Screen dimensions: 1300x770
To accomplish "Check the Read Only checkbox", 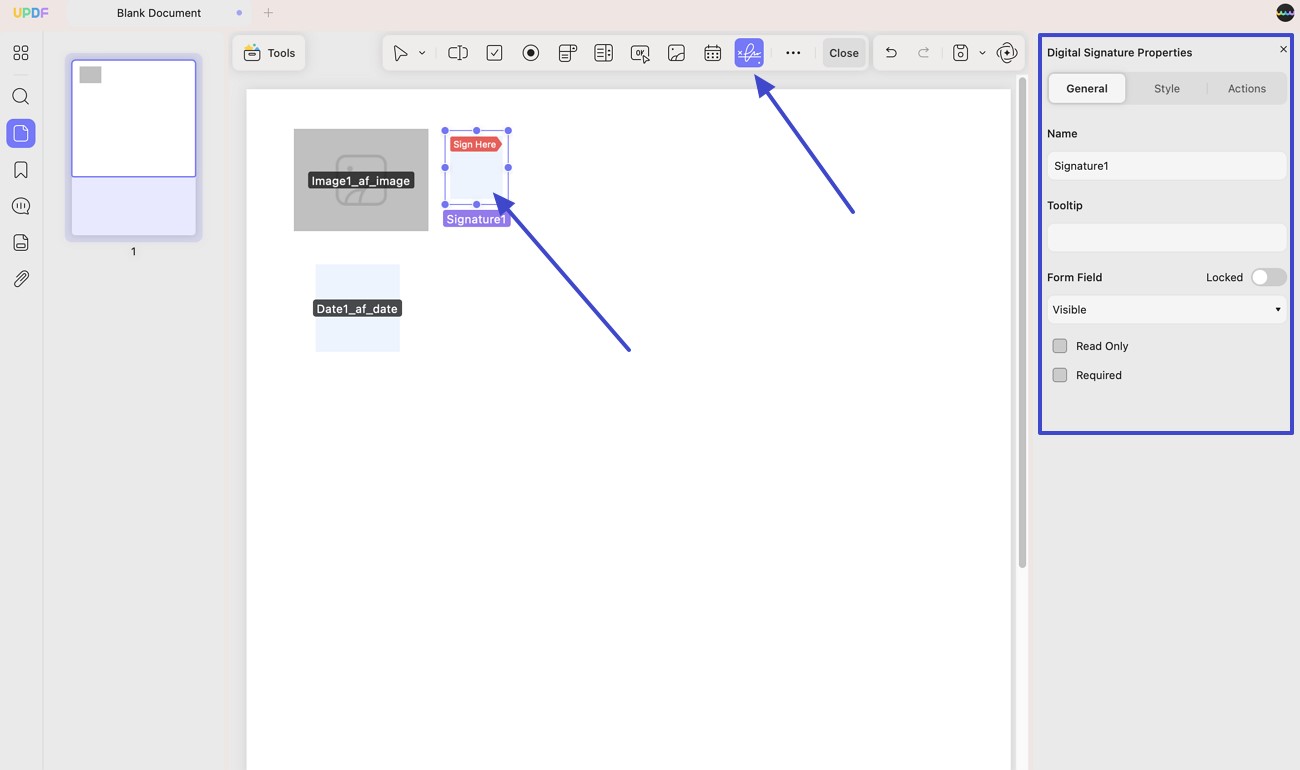I will pos(1060,346).
